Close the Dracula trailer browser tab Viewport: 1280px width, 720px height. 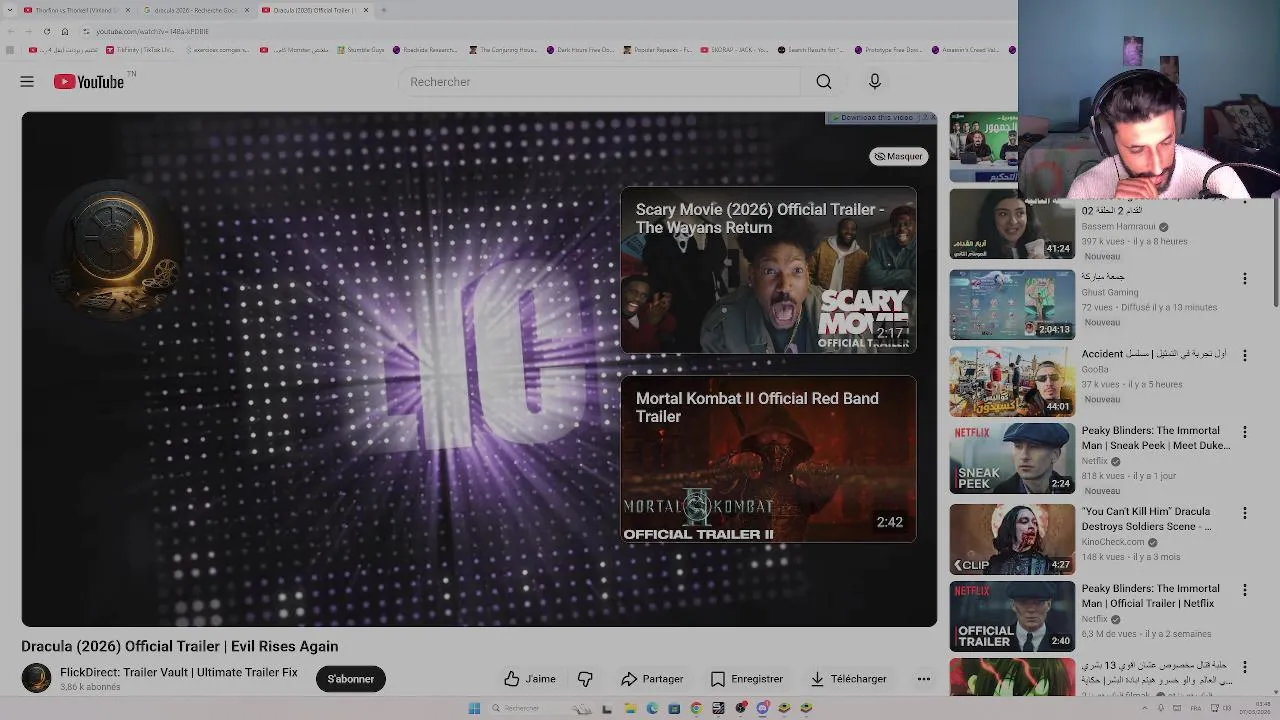click(x=366, y=10)
